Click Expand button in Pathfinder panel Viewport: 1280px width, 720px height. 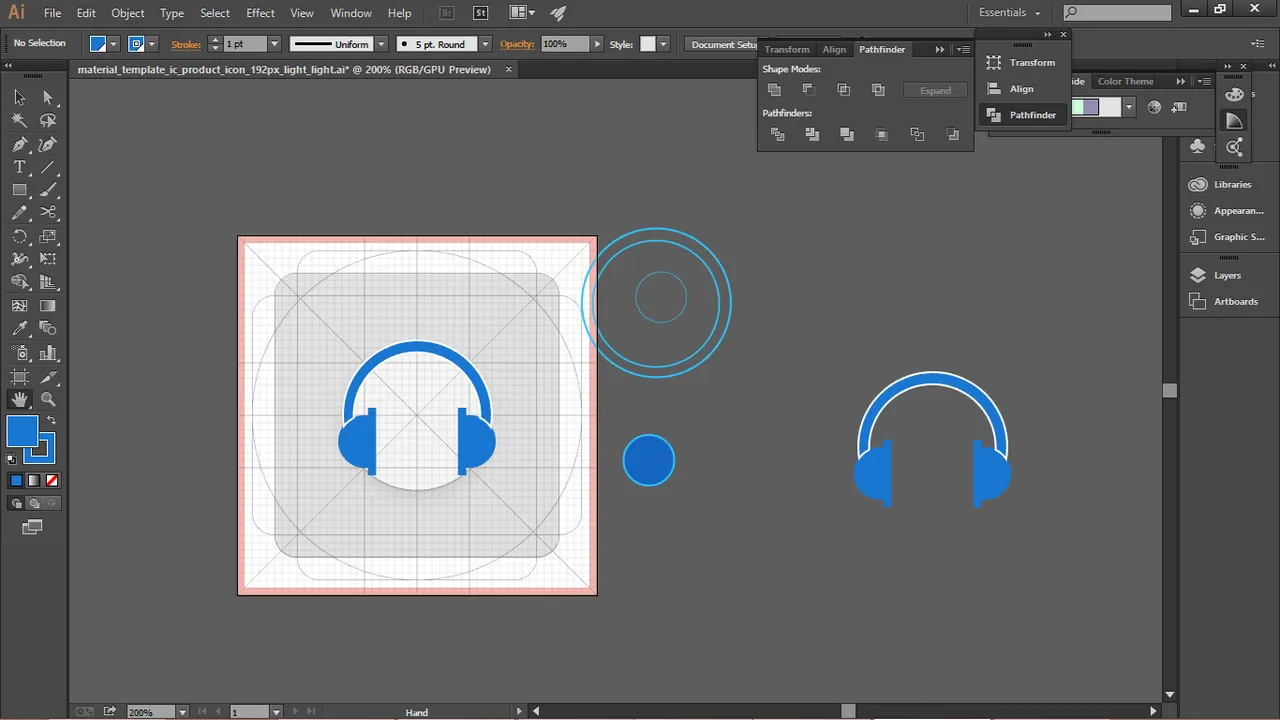pos(936,90)
